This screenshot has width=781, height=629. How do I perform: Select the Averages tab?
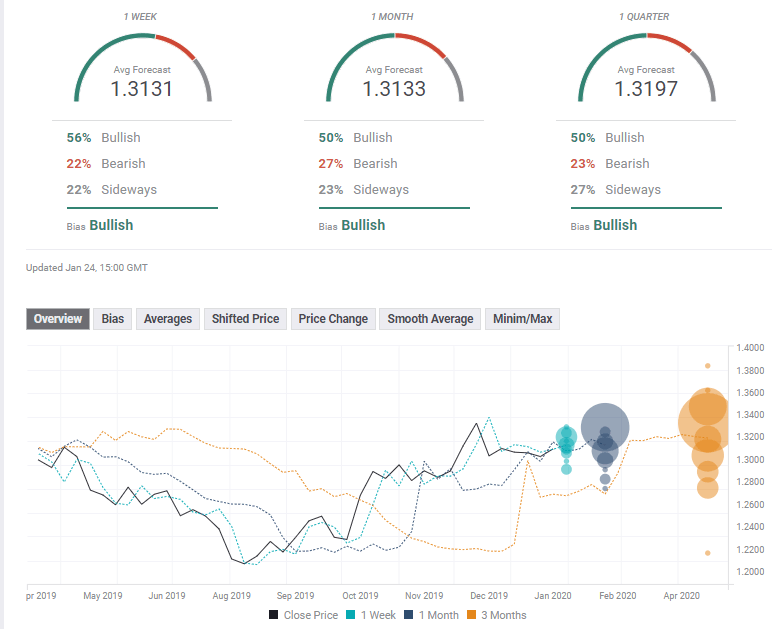tap(168, 319)
